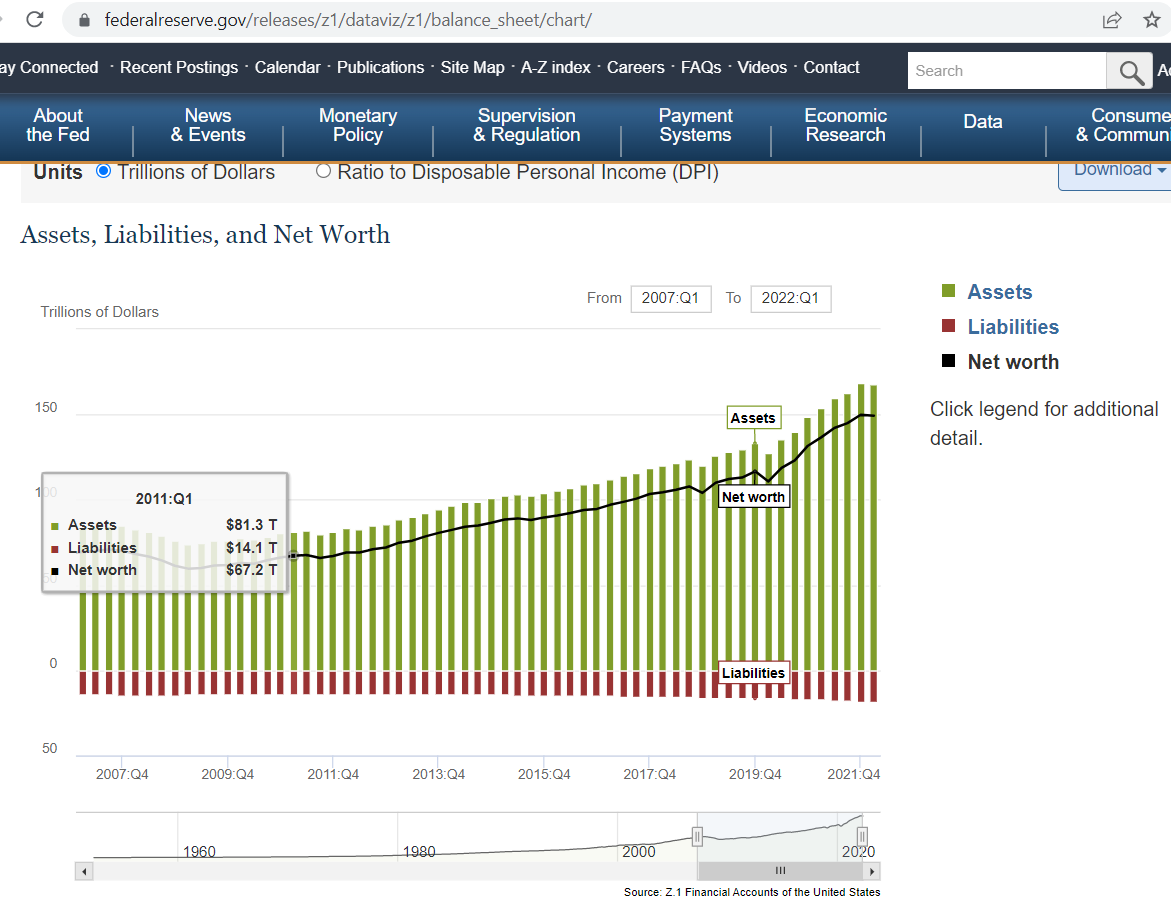Image resolution: width=1171 pixels, height=913 pixels.
Task: Open the From date 2007:Q1 selector
Action: 670,298
